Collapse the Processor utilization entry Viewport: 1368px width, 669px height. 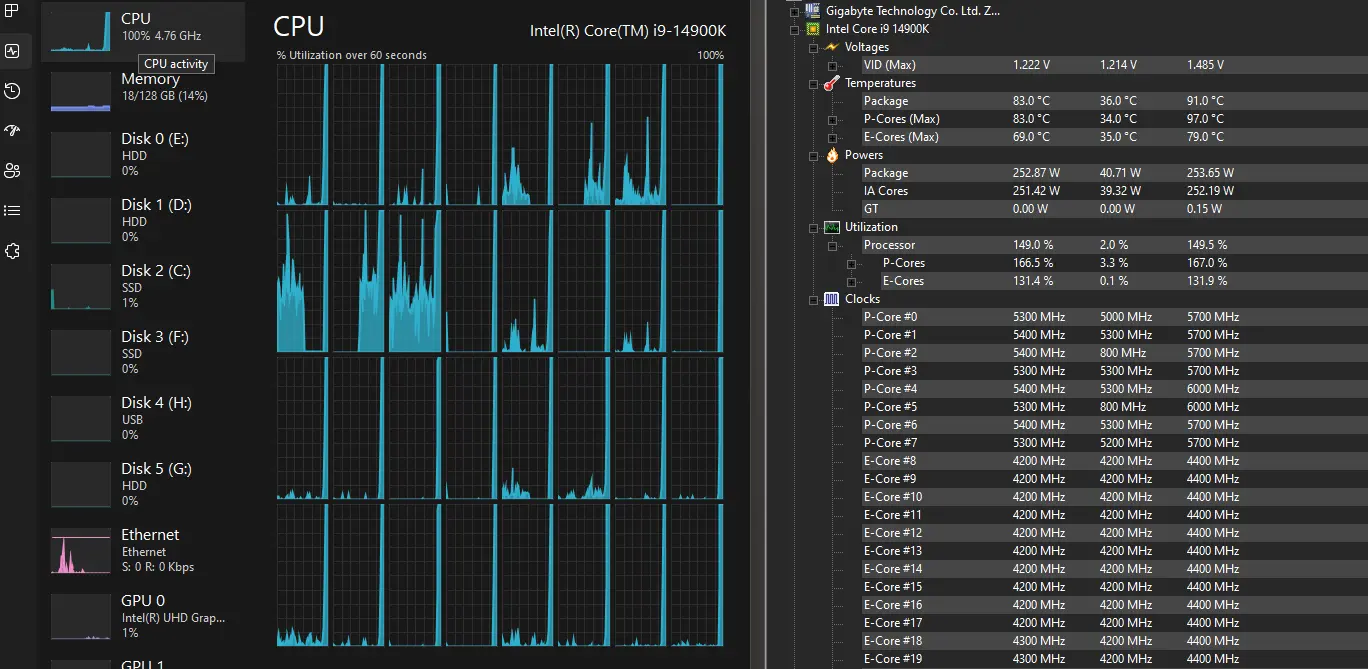click(x=832, y=245)
